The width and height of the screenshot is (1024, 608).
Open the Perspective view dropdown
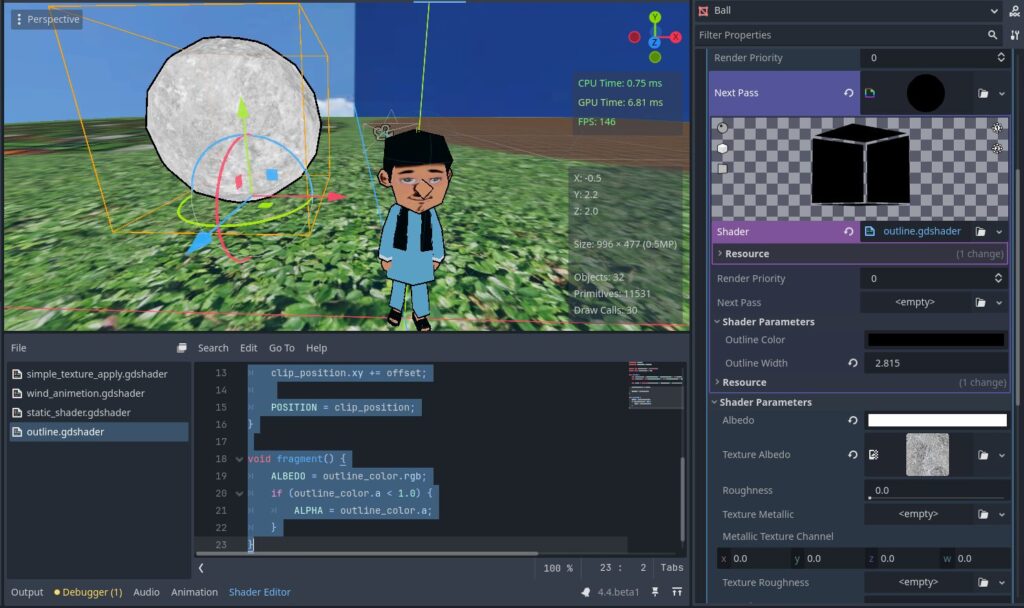point(46,18)
